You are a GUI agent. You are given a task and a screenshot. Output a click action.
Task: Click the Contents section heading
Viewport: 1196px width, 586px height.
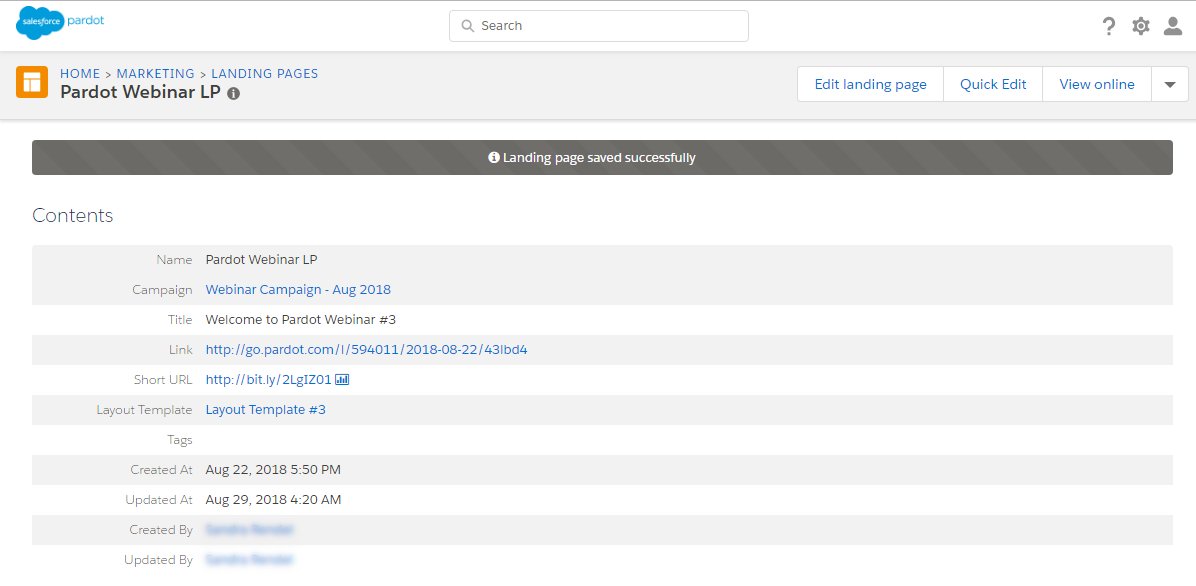72,216
